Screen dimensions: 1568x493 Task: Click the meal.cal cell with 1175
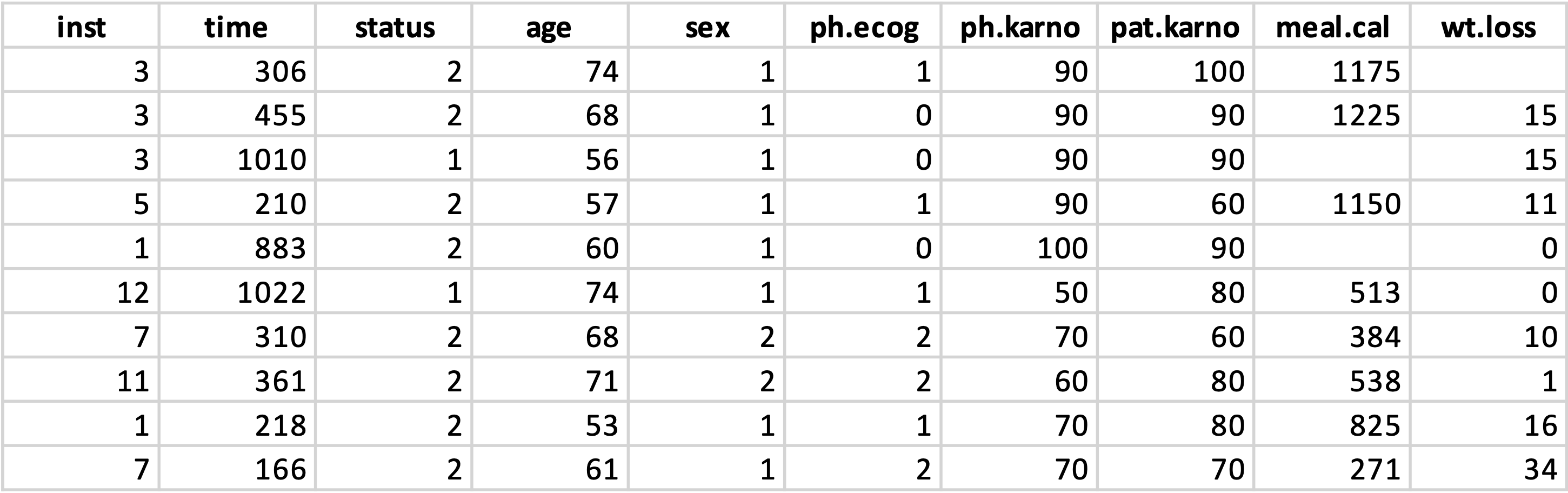tap(1332, 70)
